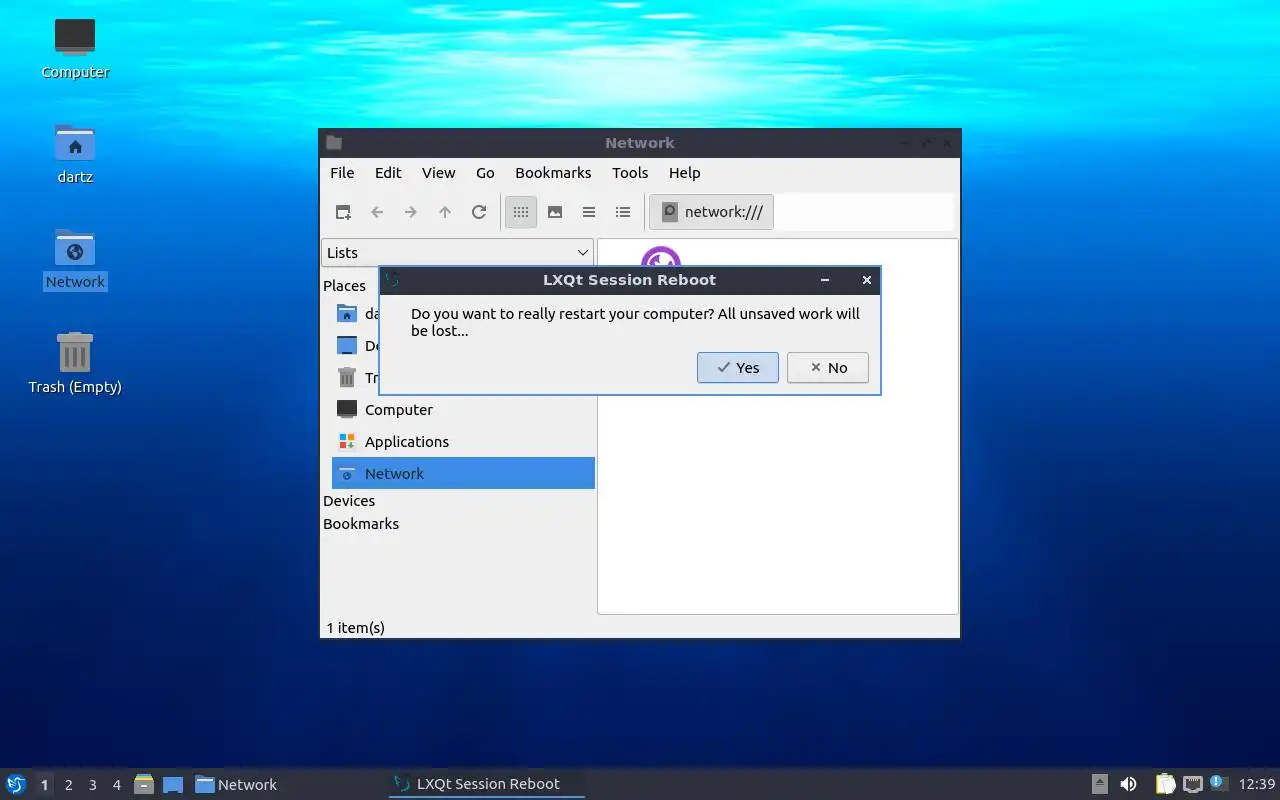Viewport: 1280px width, 800px height.
Task: Switch to Compact View mode
Action: (x=589, y=212)
